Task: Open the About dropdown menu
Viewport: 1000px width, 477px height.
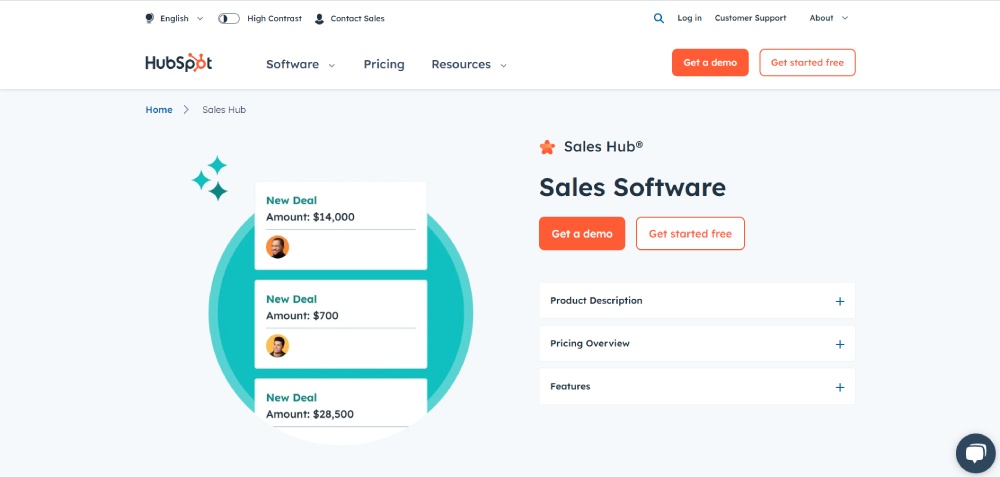Action: 828,18
